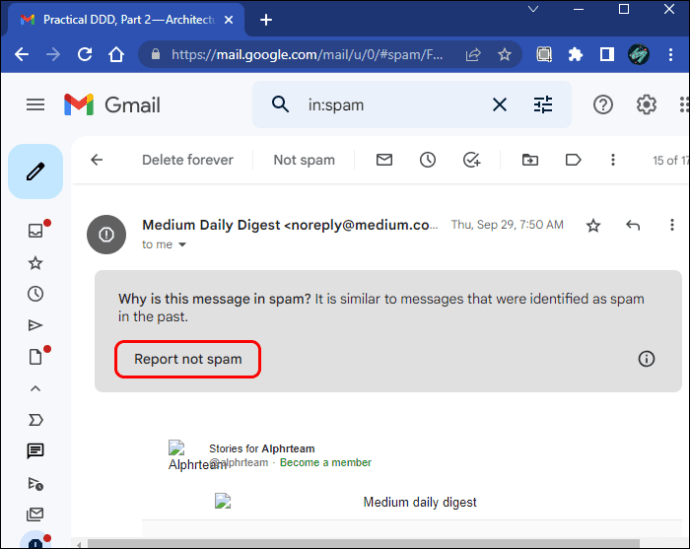This screenshot has width=690, height=549.
Task: Click the Compose pencil button
Action: tap(35, 172)
